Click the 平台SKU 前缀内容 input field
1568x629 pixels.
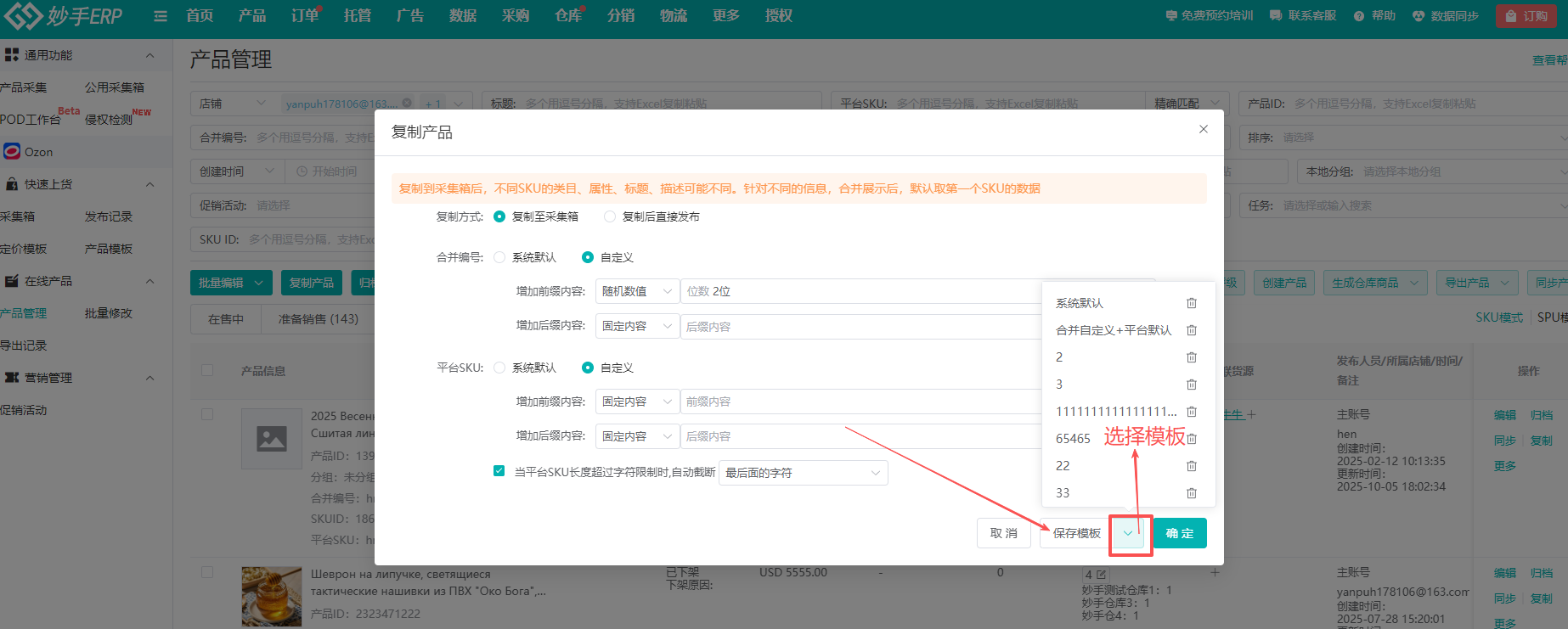pyautogui.click(x=860, y=402)
